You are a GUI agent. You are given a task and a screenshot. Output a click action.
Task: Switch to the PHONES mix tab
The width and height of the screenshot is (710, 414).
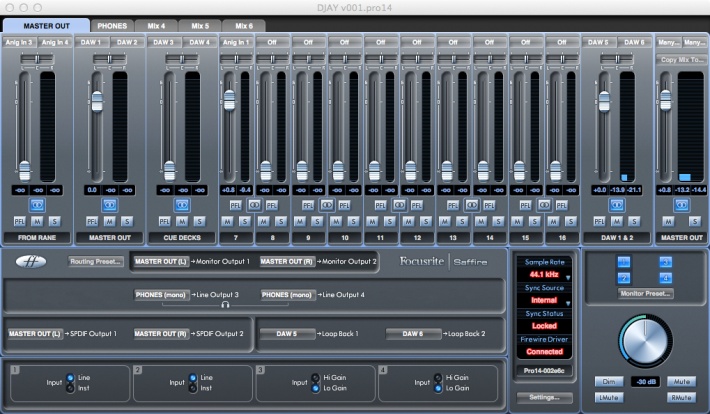[111, 24]
